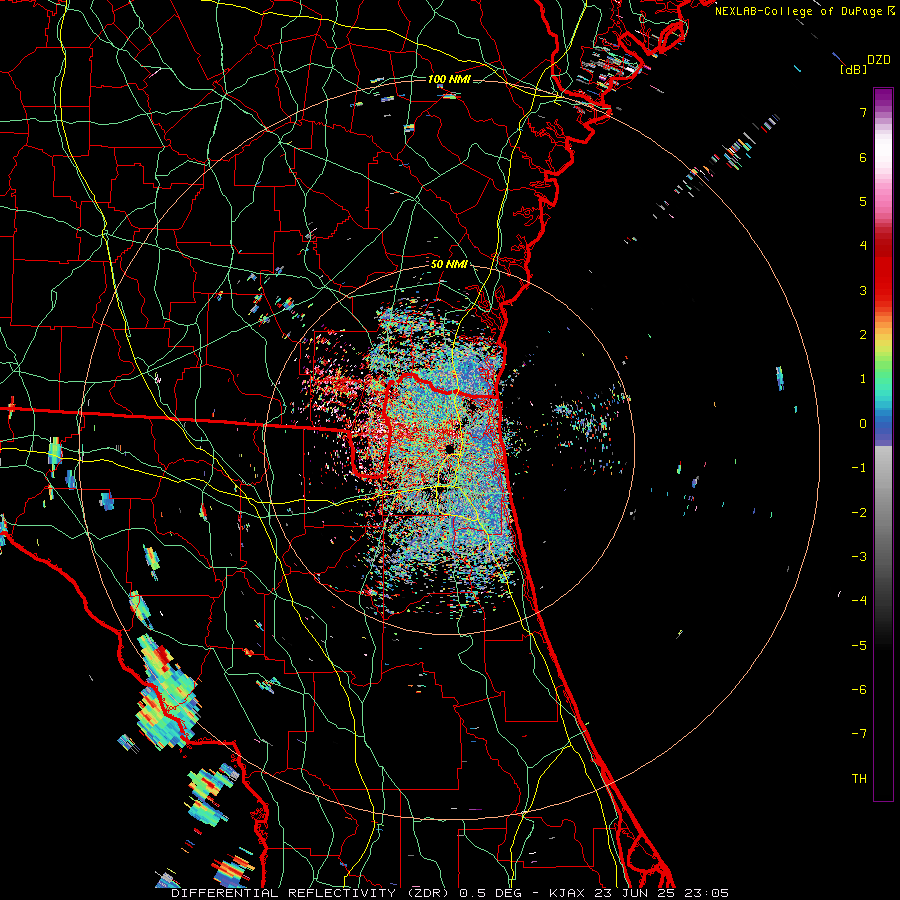Click the black radar site dot at center
The image size is (900, 900).
point(450,448)
